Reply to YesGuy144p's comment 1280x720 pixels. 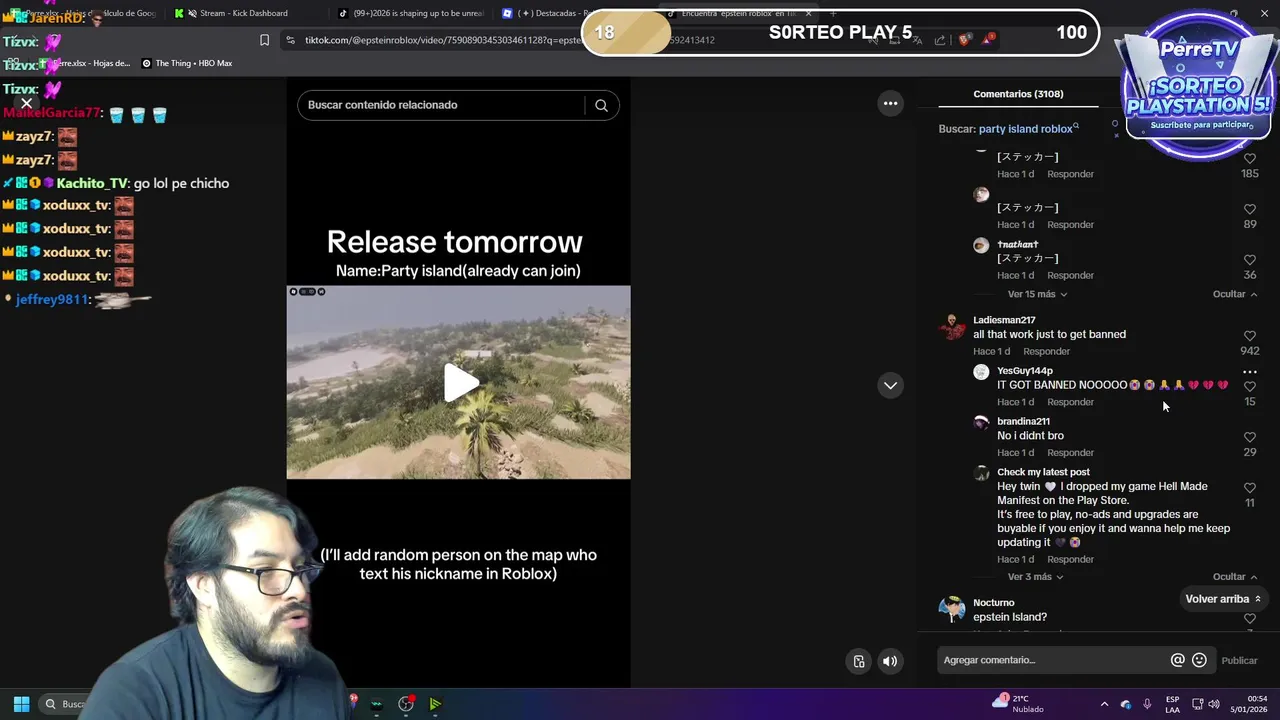[1070, 402]
